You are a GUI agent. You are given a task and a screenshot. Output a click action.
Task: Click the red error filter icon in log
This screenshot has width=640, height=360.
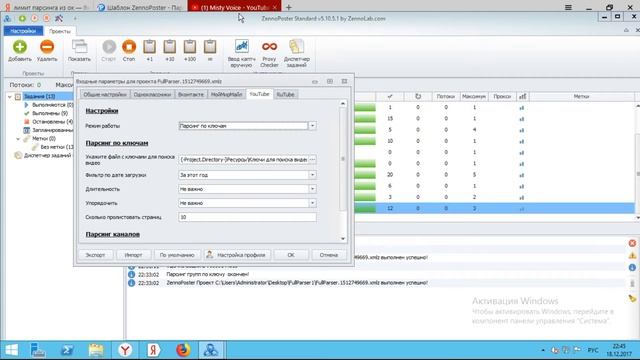click(x=632, y=243)
